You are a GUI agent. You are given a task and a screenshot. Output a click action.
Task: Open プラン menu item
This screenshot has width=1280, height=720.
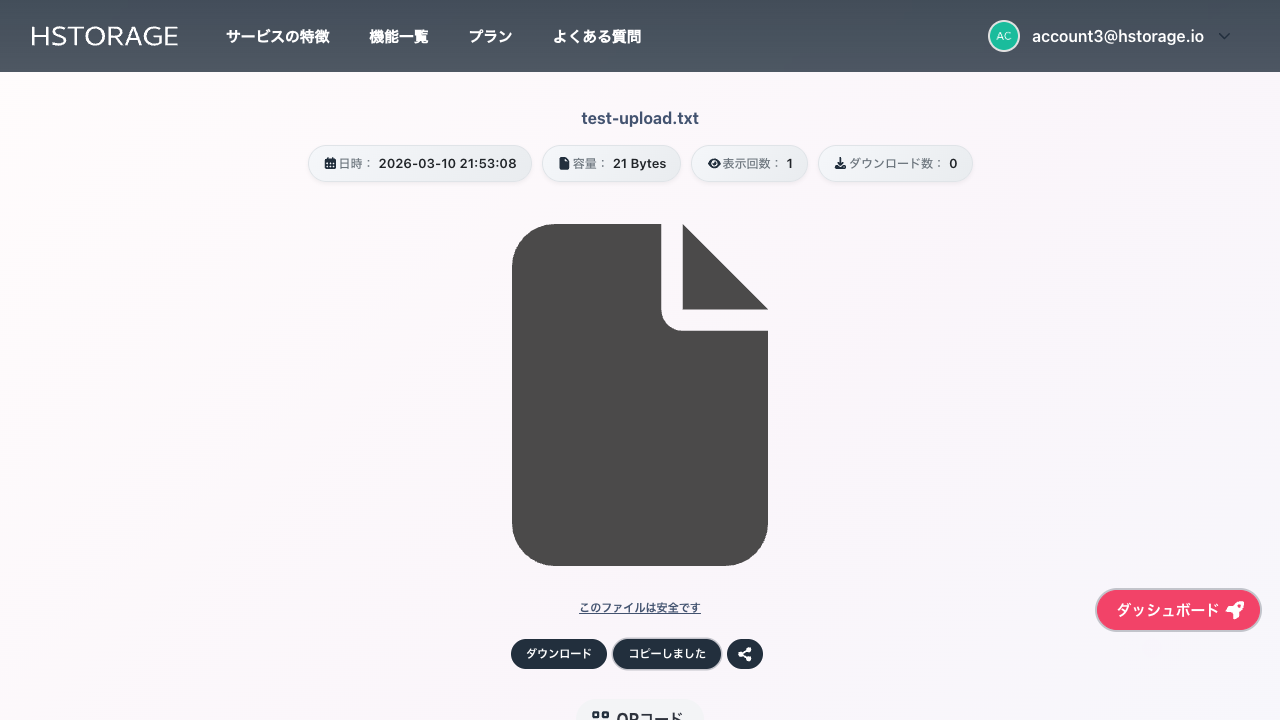coord(490,36)
